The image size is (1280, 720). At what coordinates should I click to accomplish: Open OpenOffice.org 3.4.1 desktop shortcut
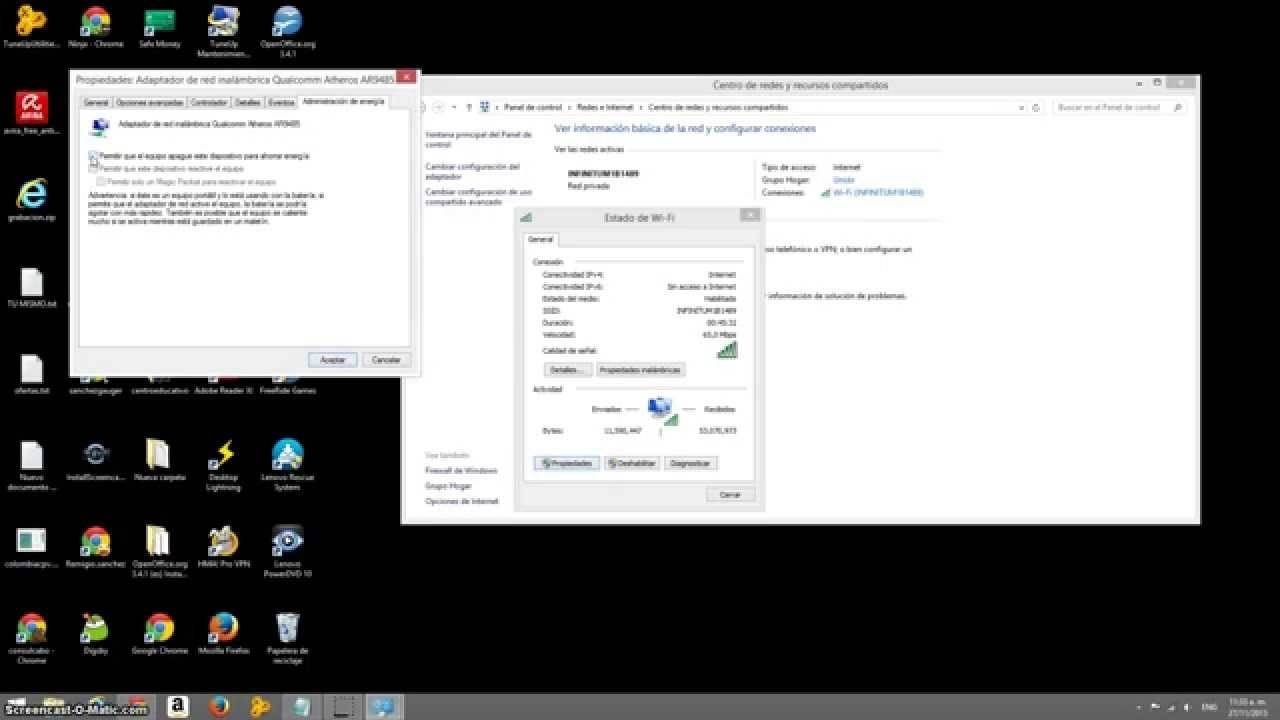coord(287,22)
